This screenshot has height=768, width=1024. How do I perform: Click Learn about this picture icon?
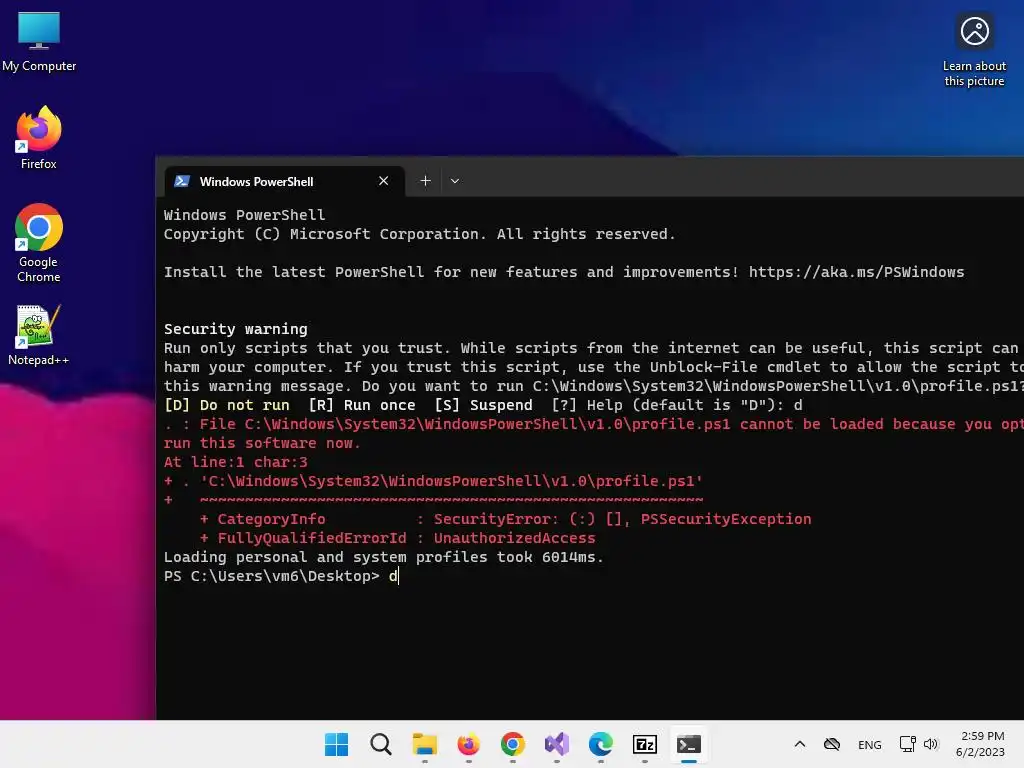click(974, 49)
